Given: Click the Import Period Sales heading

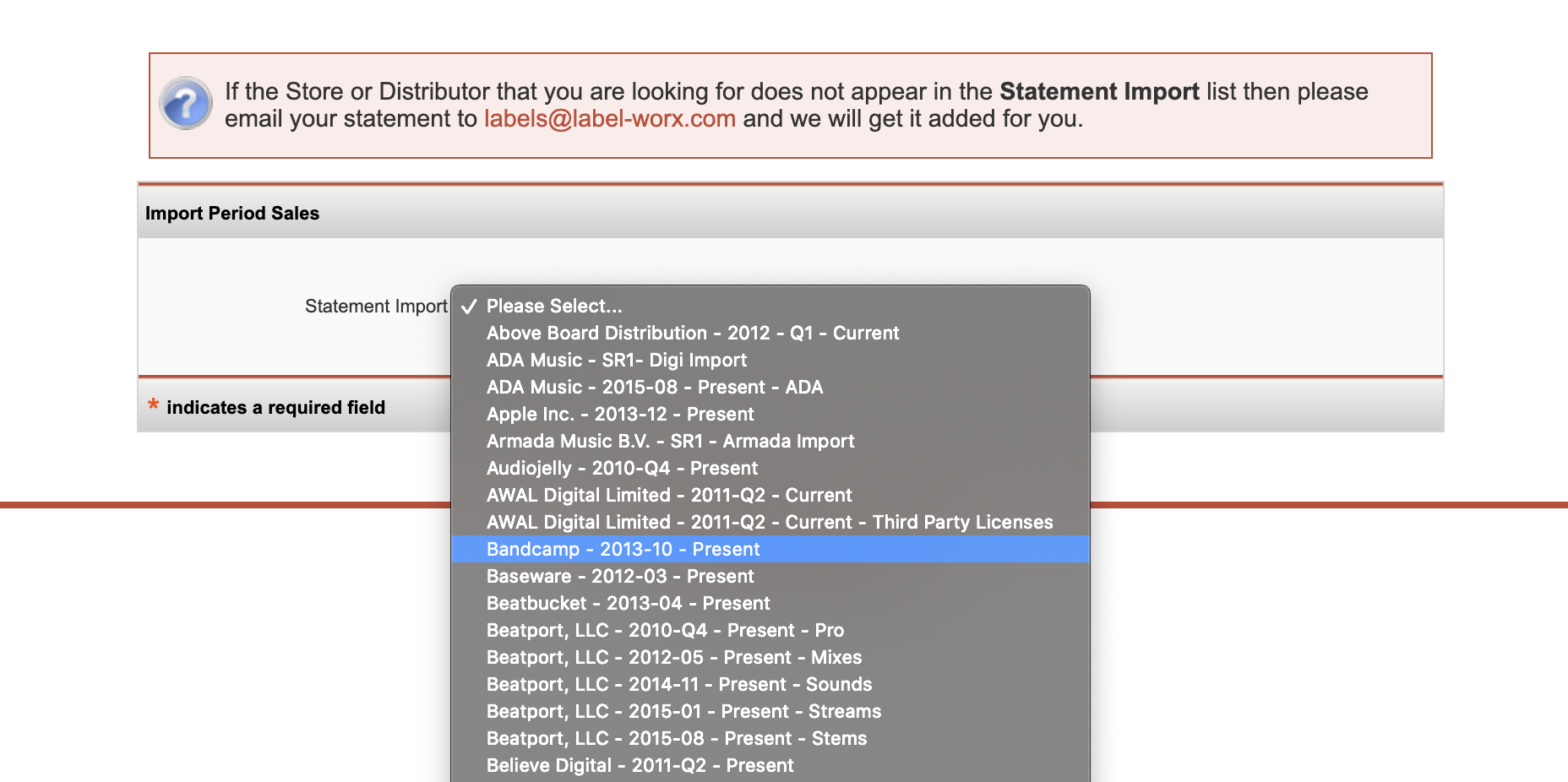Looking at the screenshot, I should pyautogui.click(x=232, y=214).
